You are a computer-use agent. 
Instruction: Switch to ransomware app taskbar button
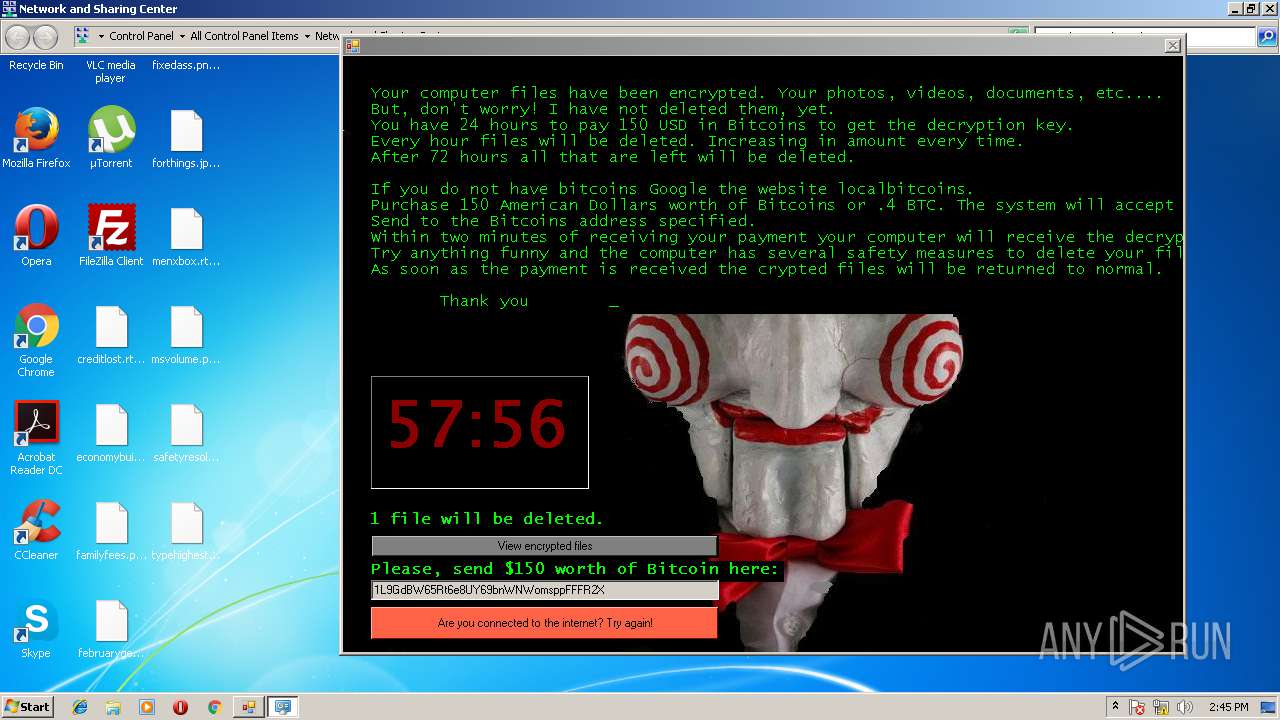pos(248,707)
